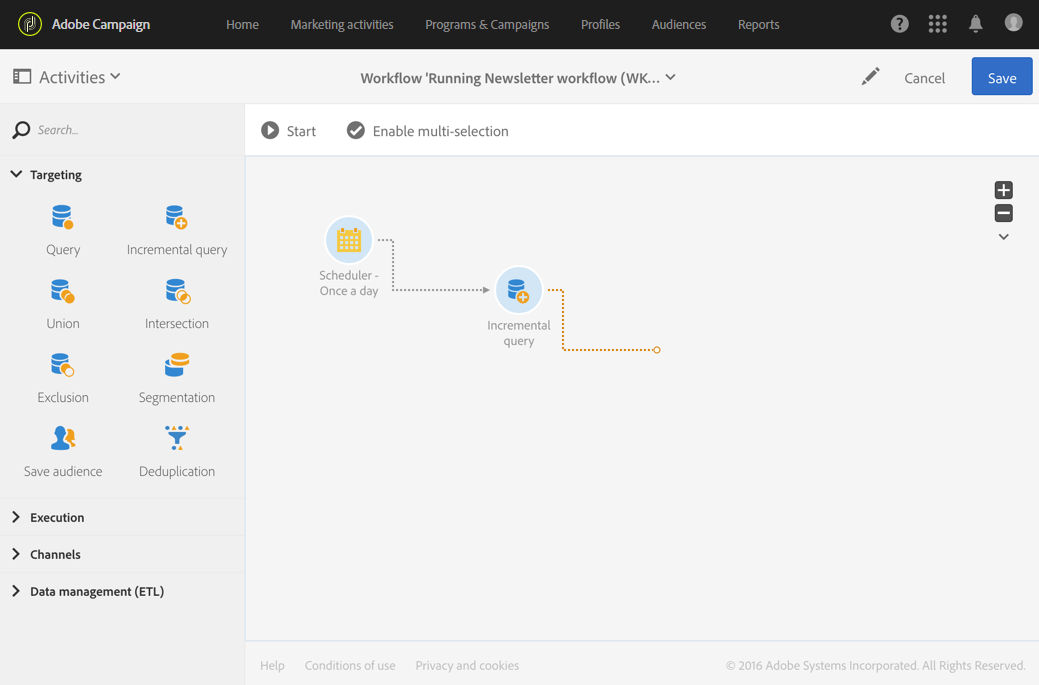Click the activities Search field
The width and height of the screenshot is (1039, 685).
click(130, 130)
